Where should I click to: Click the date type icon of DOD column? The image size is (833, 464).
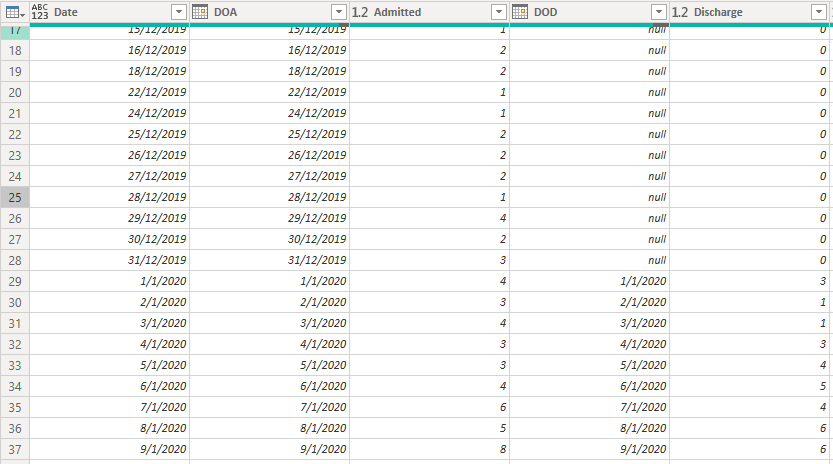(520, 12)
